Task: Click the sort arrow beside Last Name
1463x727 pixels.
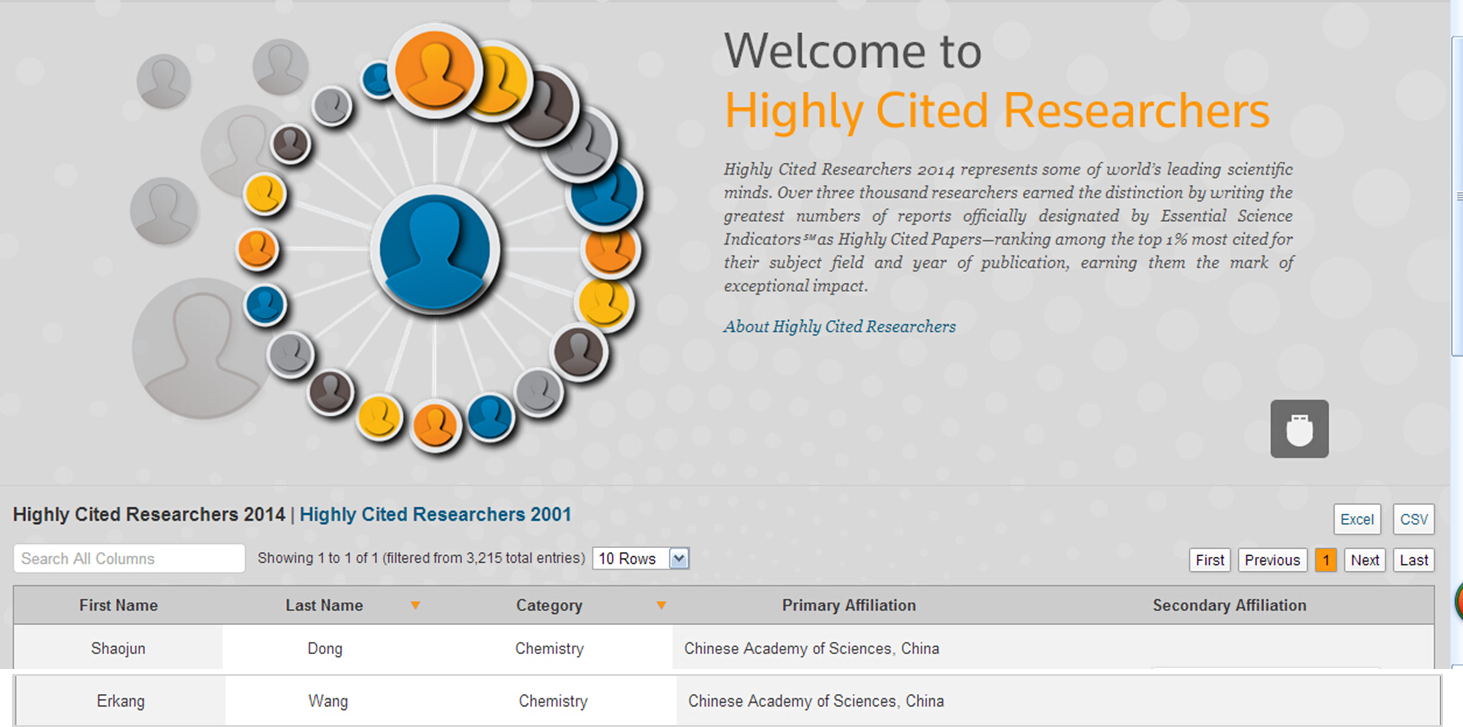Action: [x=415, y=605]
